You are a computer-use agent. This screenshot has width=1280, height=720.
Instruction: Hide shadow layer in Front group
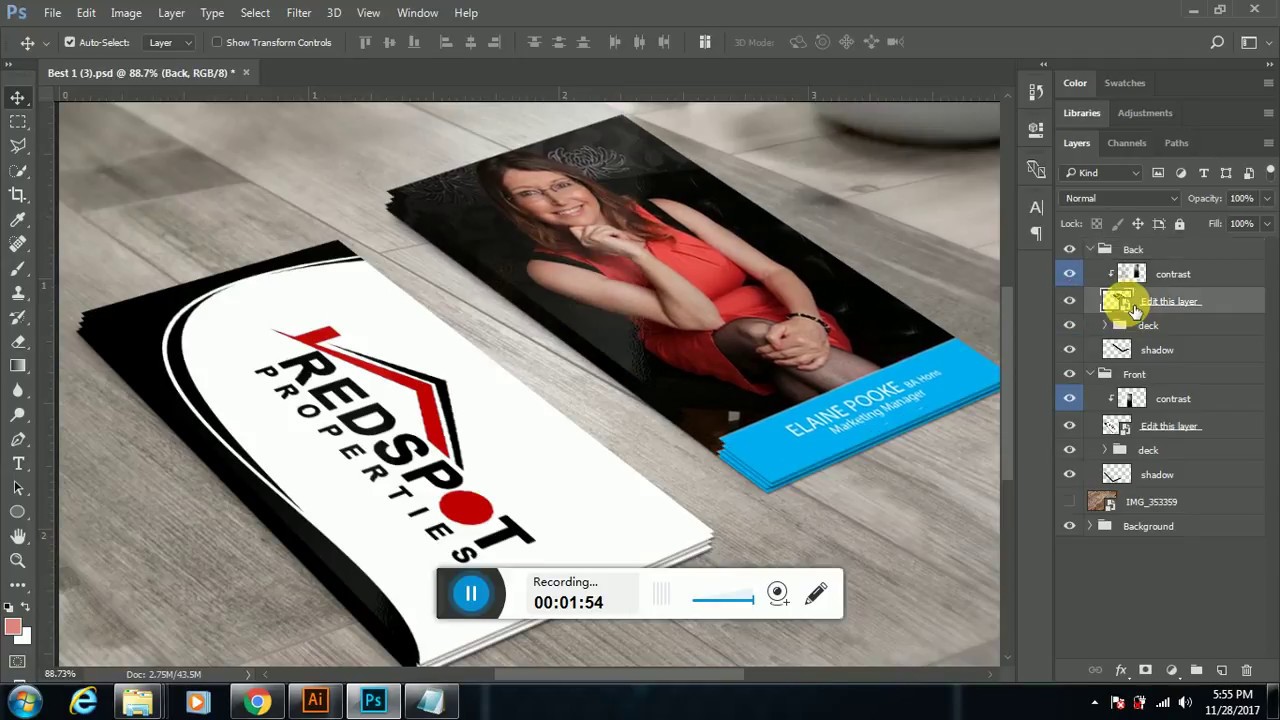click(x=1070, y=475)
